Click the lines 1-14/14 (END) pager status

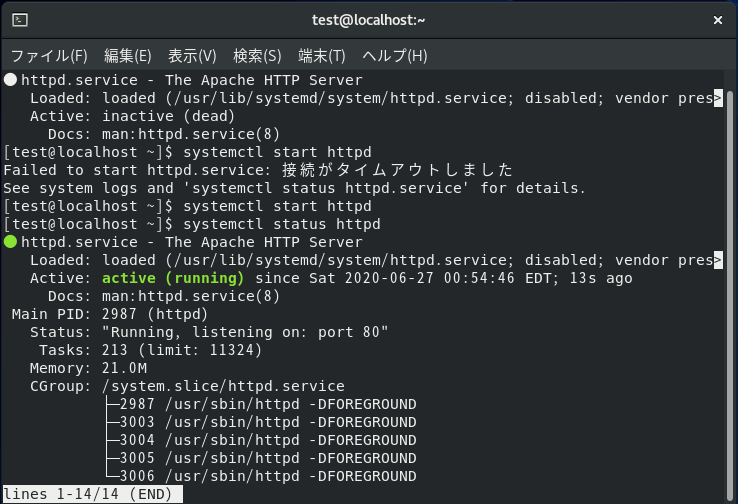pyautogui.click(x=93, y=494)
